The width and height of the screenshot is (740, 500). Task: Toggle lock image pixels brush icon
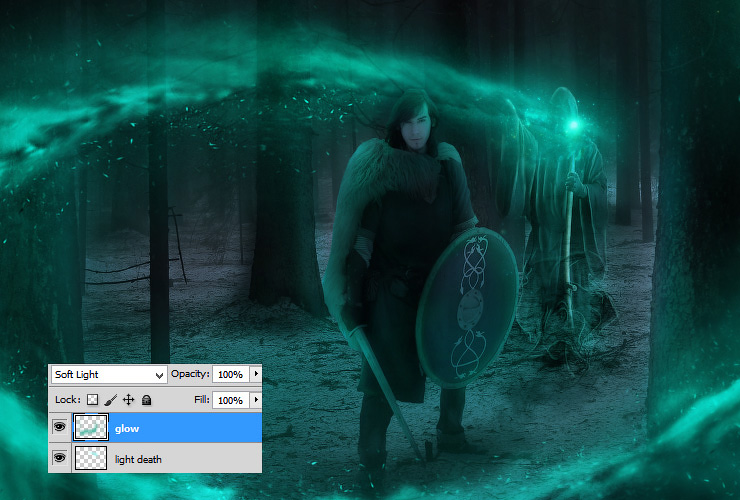(x=110, y=400)
